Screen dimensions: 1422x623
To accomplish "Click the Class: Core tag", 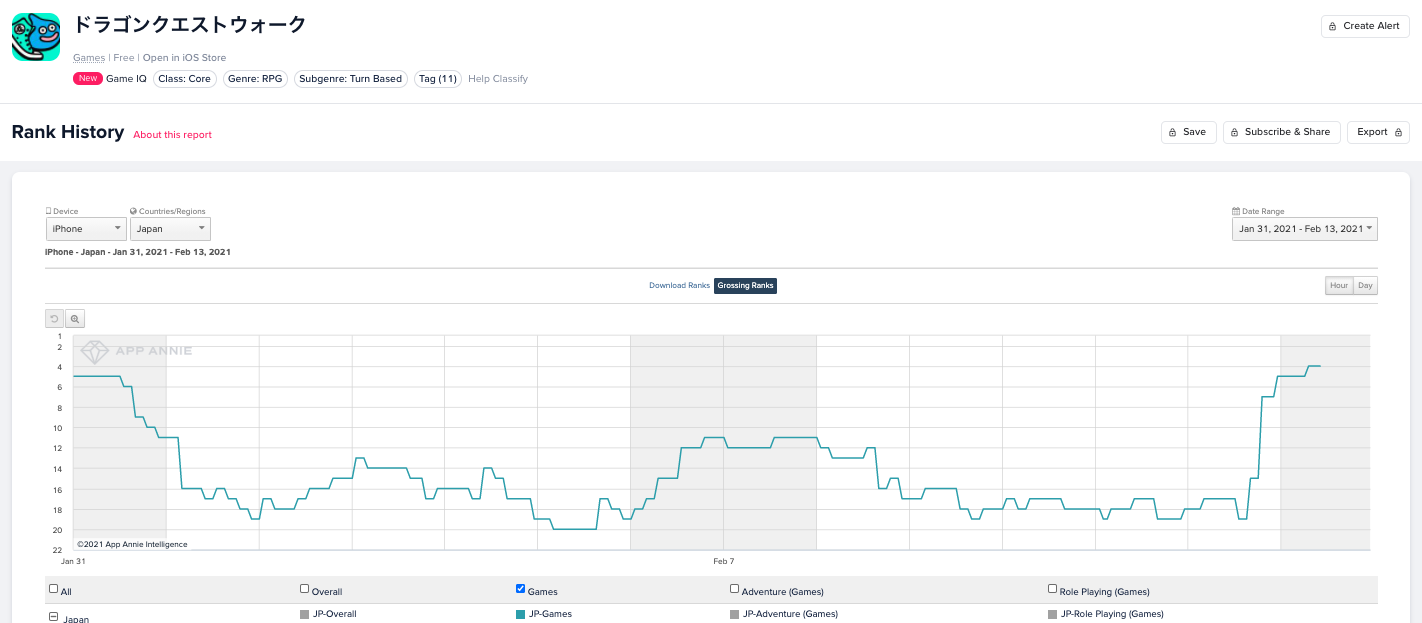I will 185,79.
